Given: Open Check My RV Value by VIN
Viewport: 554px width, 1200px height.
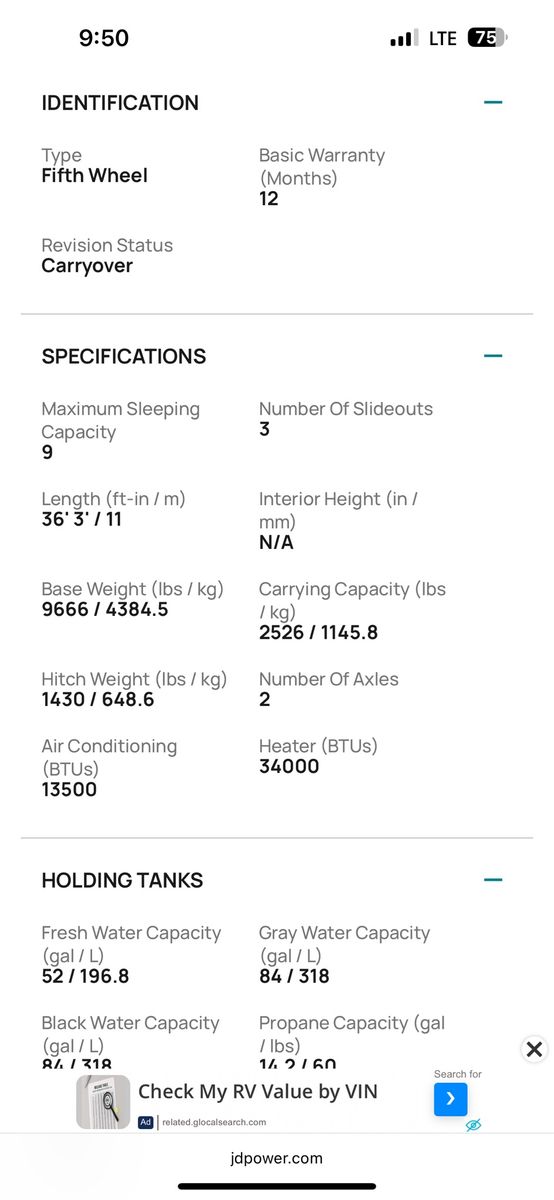Looking at the screenshot, I should point(258,1092).
